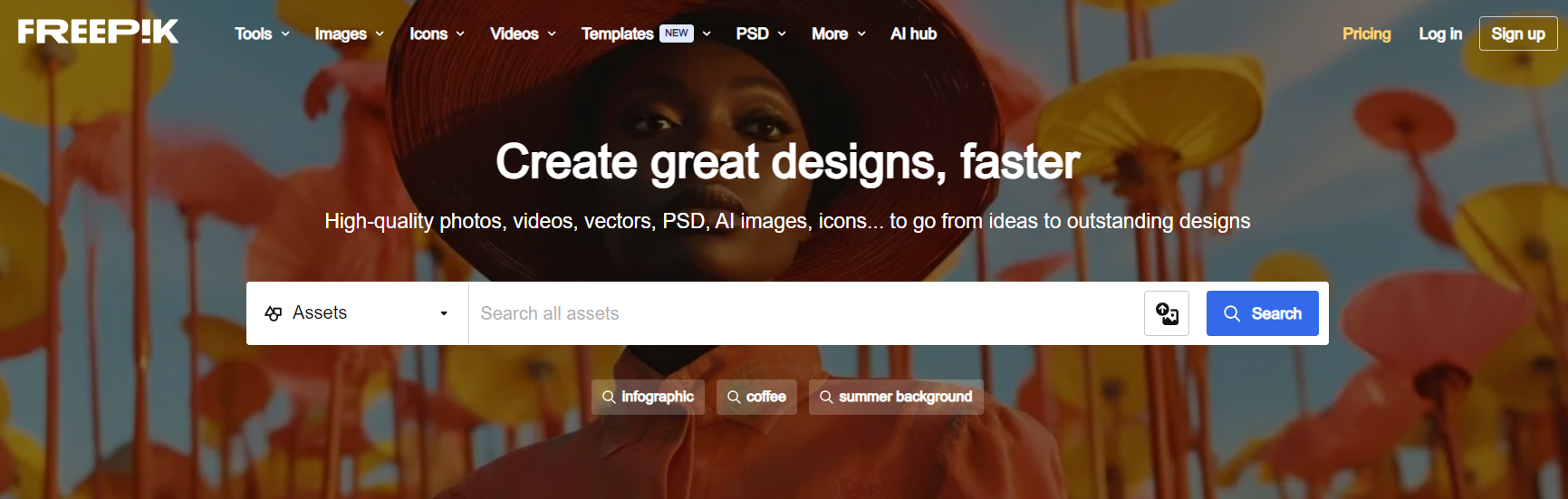Open the PSD menu
Screen dimensions: 1568x499
[760, 34]
